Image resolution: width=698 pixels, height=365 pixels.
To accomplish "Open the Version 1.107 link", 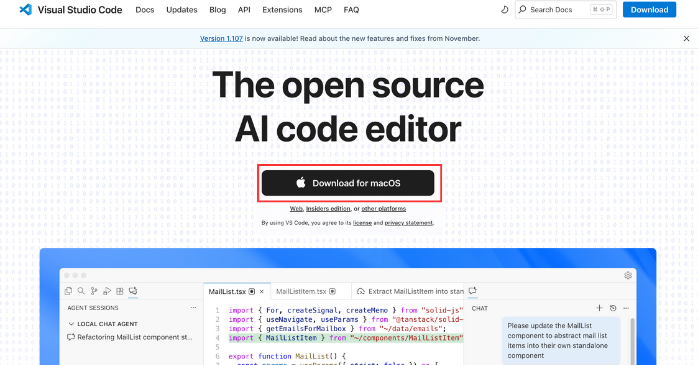I will 221,39.
